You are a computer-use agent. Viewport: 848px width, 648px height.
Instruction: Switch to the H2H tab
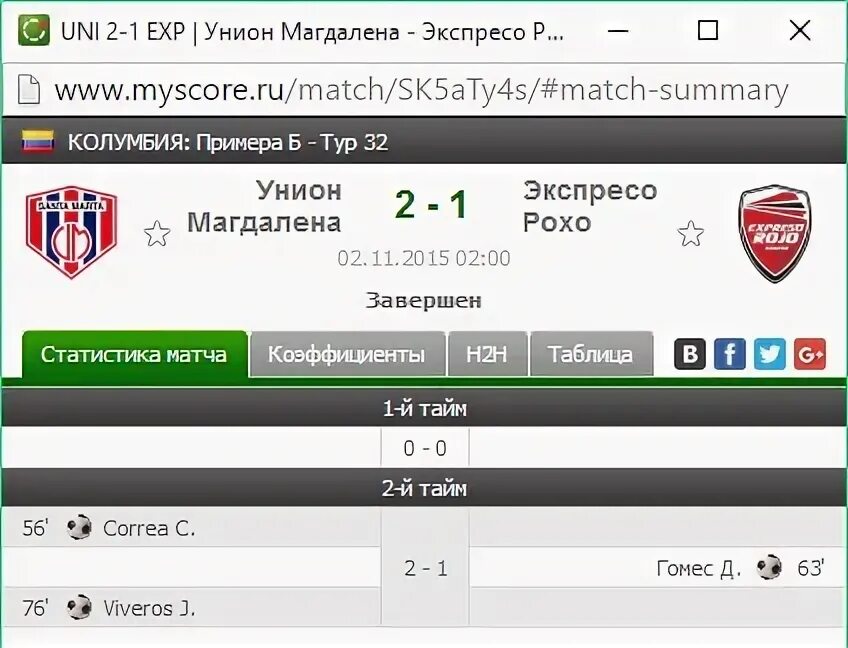[487, 354]
